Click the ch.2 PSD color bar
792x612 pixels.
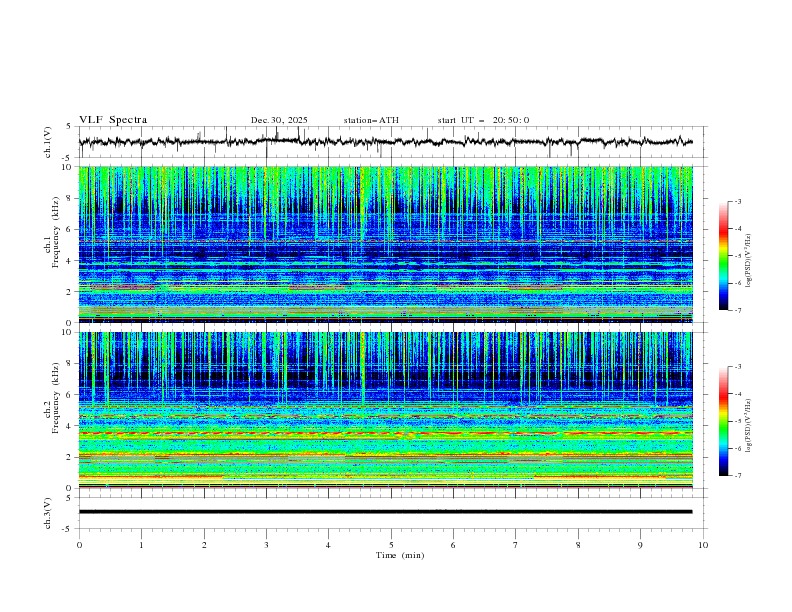[x=724, y=421]
